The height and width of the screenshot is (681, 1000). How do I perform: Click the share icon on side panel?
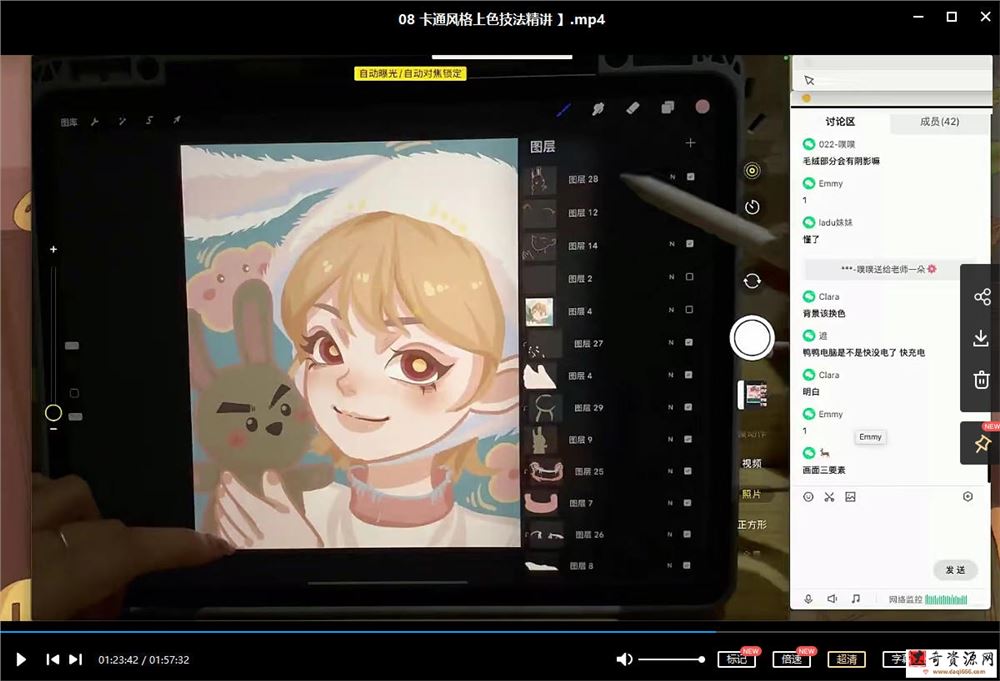pyautogui.click(x=982, y=297)
